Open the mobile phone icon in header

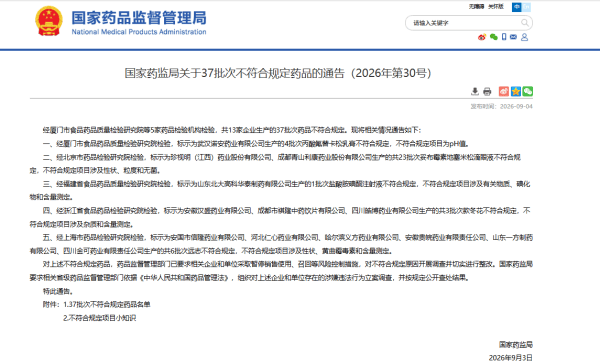[504, 37]
